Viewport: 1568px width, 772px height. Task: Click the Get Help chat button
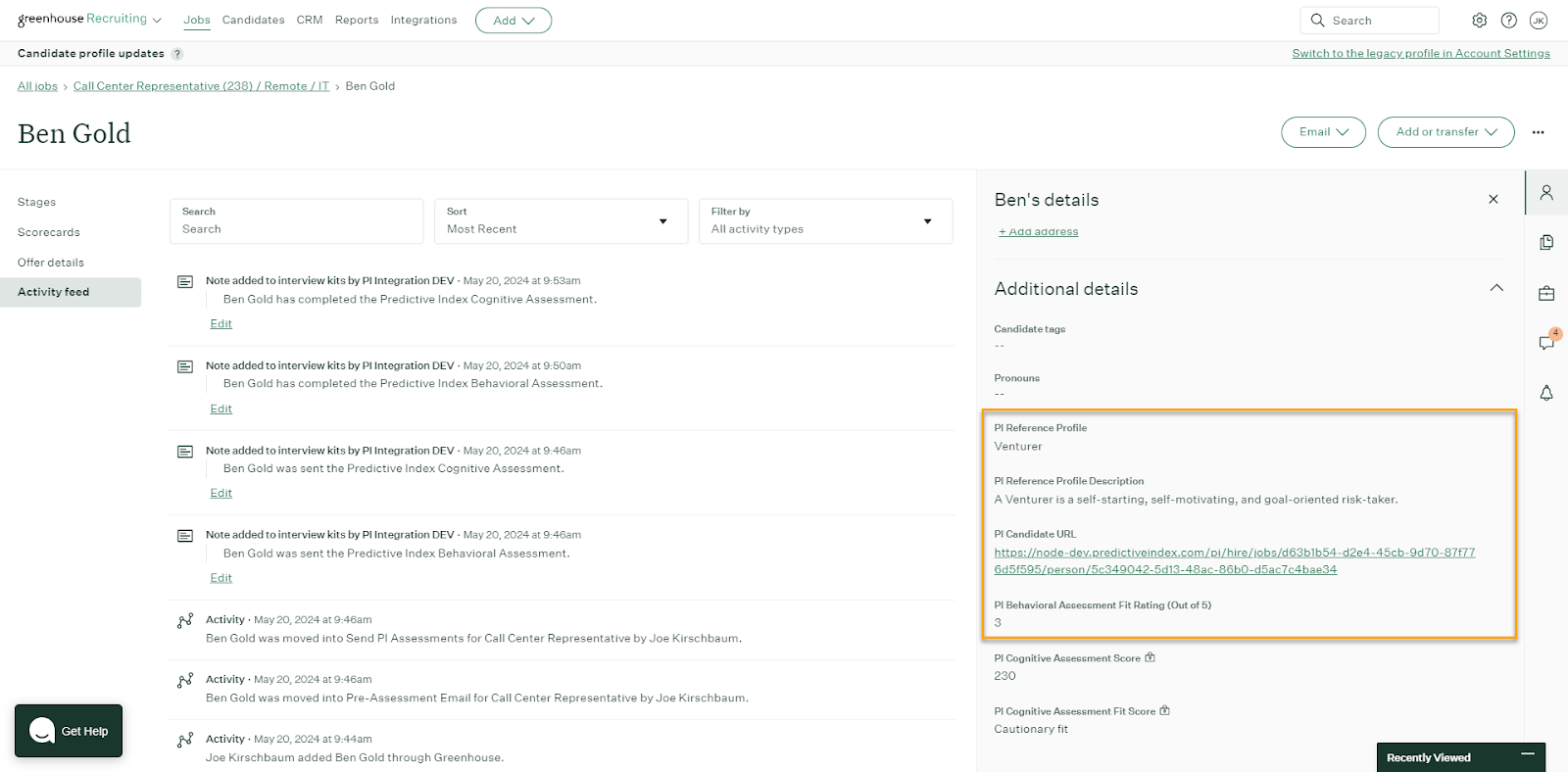(69, 731)
